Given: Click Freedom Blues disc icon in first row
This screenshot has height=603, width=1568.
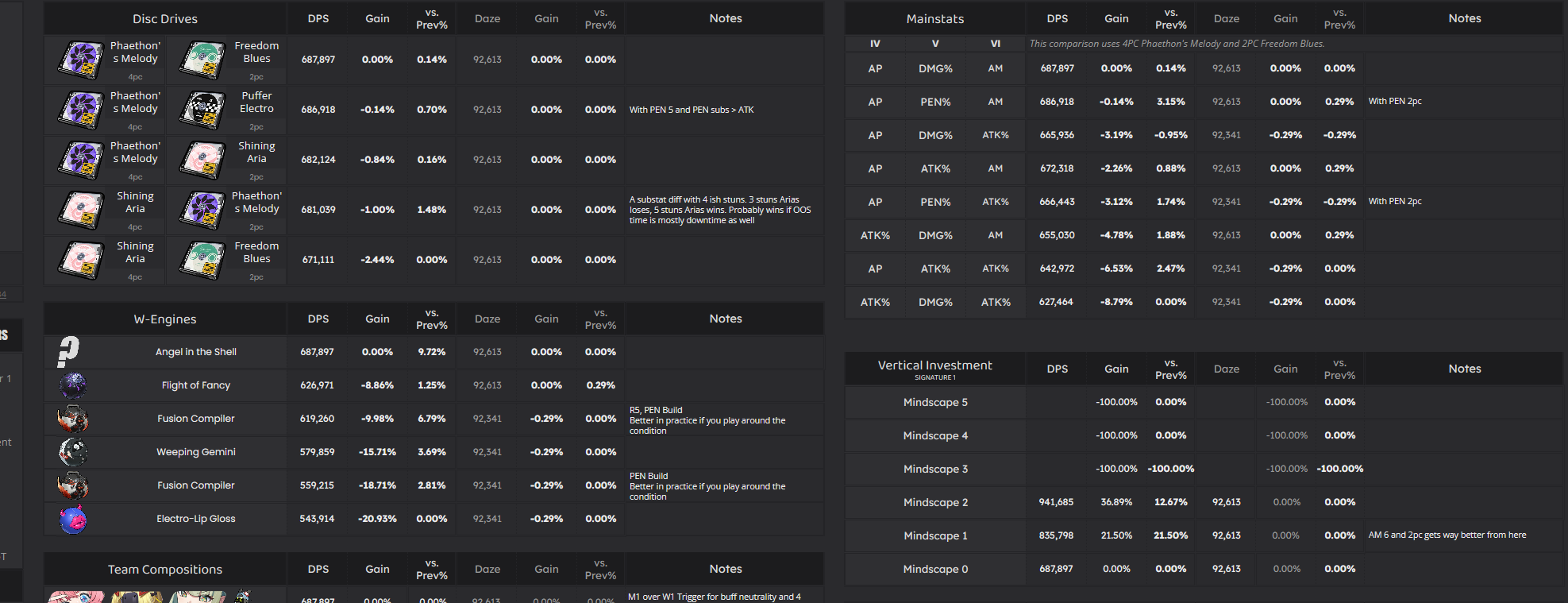Looking at the screenshot, I should tap(202, 60).
